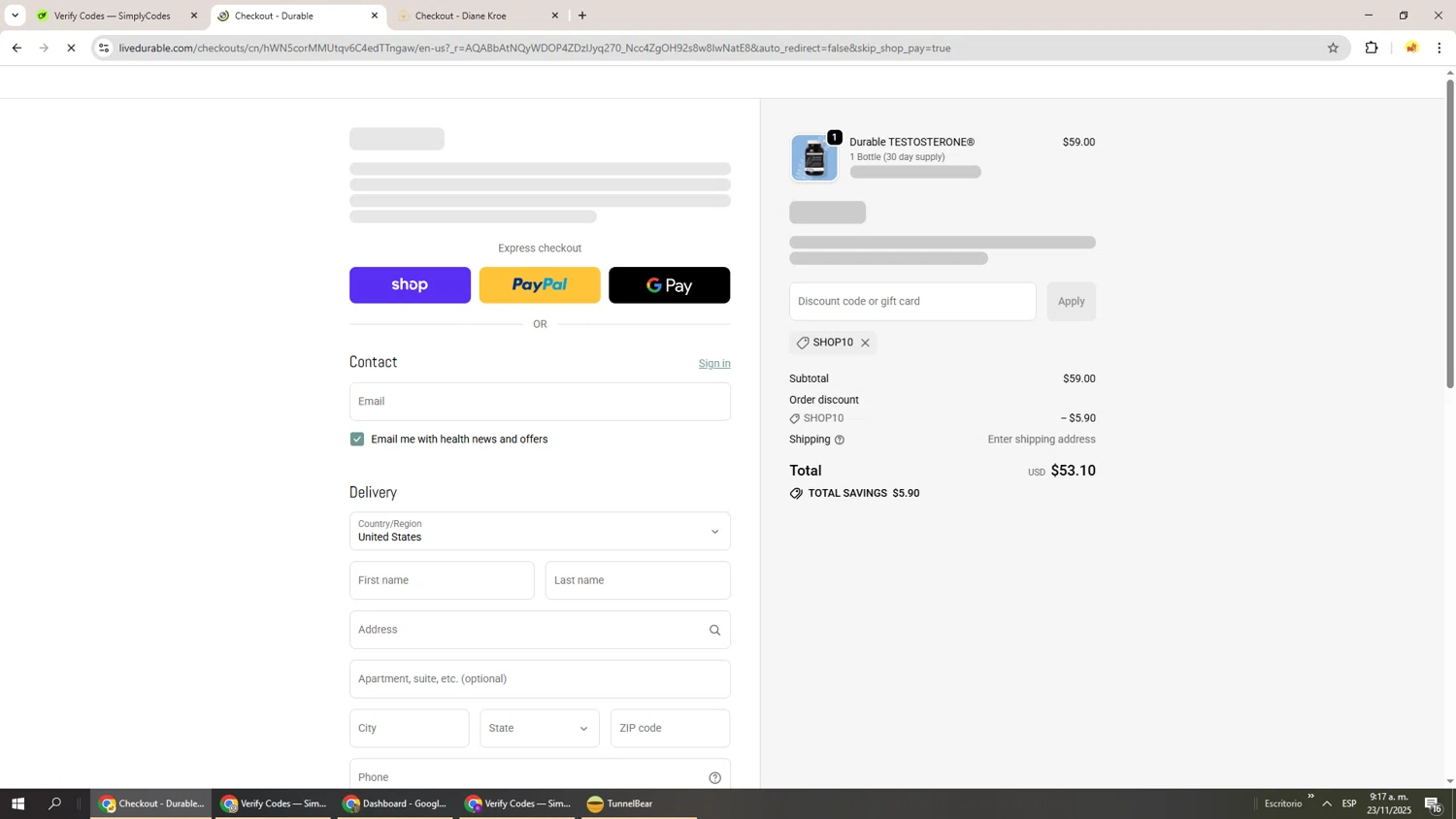Focus the First name field

tap(442, 580)
